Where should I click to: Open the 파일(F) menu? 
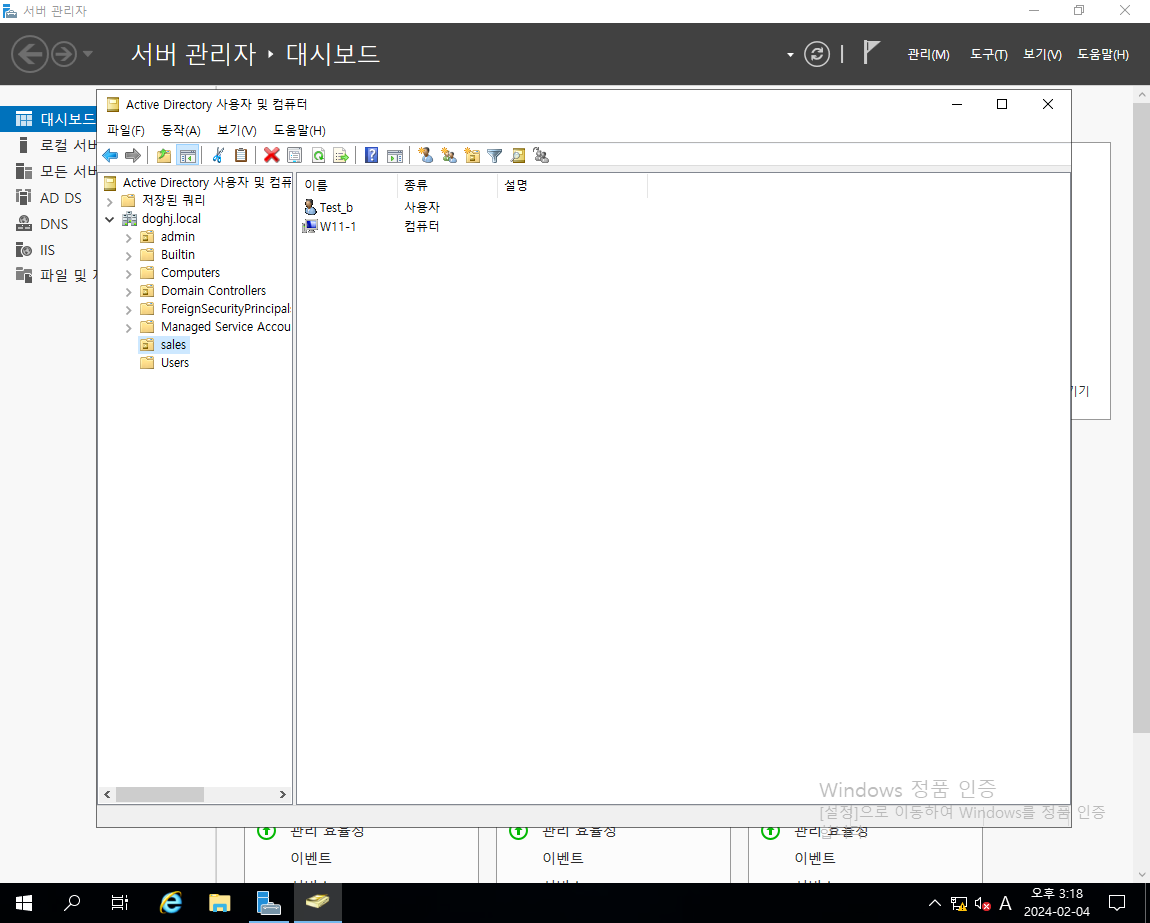[126, 131]
